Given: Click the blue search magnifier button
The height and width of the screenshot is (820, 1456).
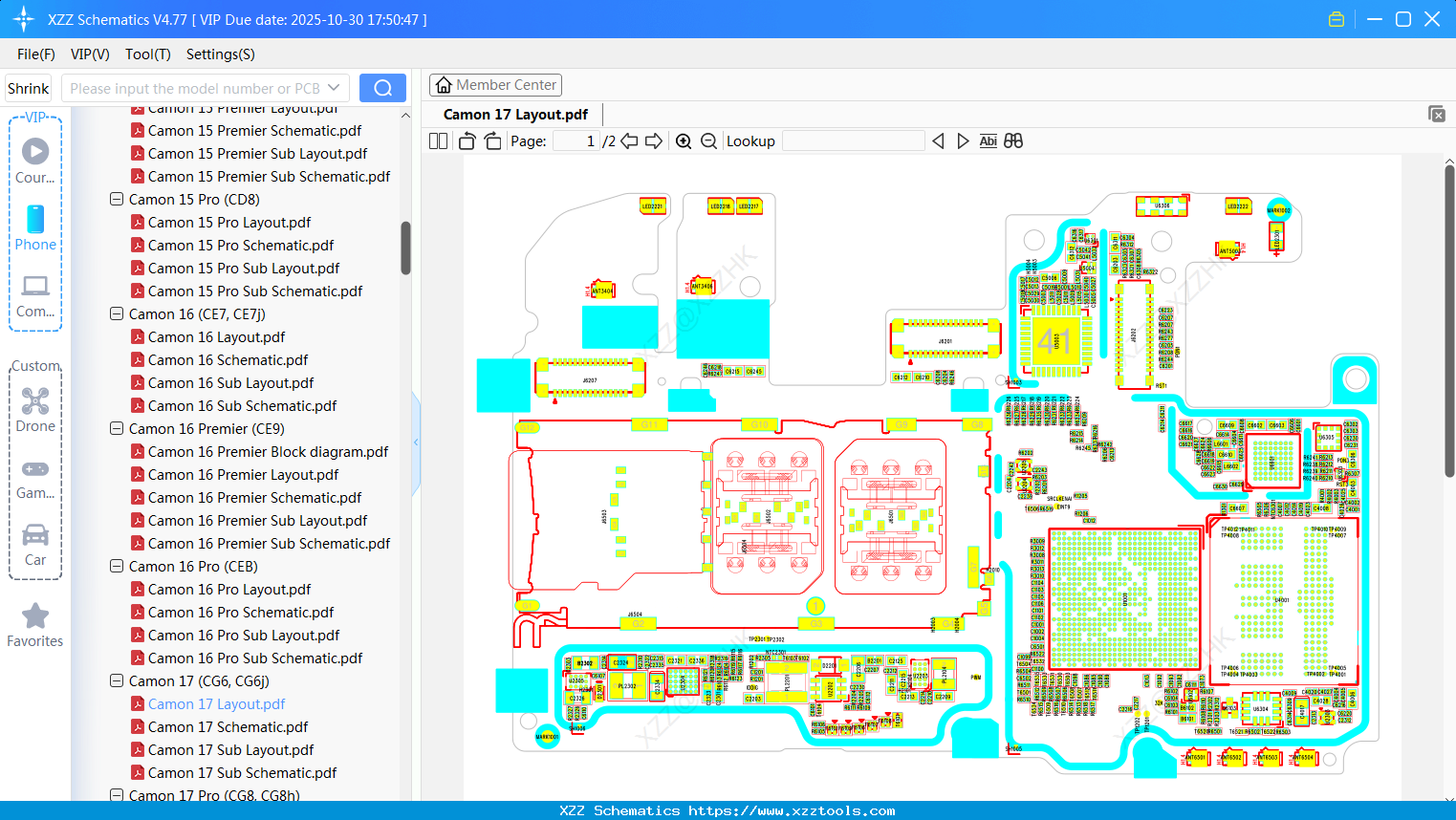Looking at the screenshot, I should coord(382,88).
